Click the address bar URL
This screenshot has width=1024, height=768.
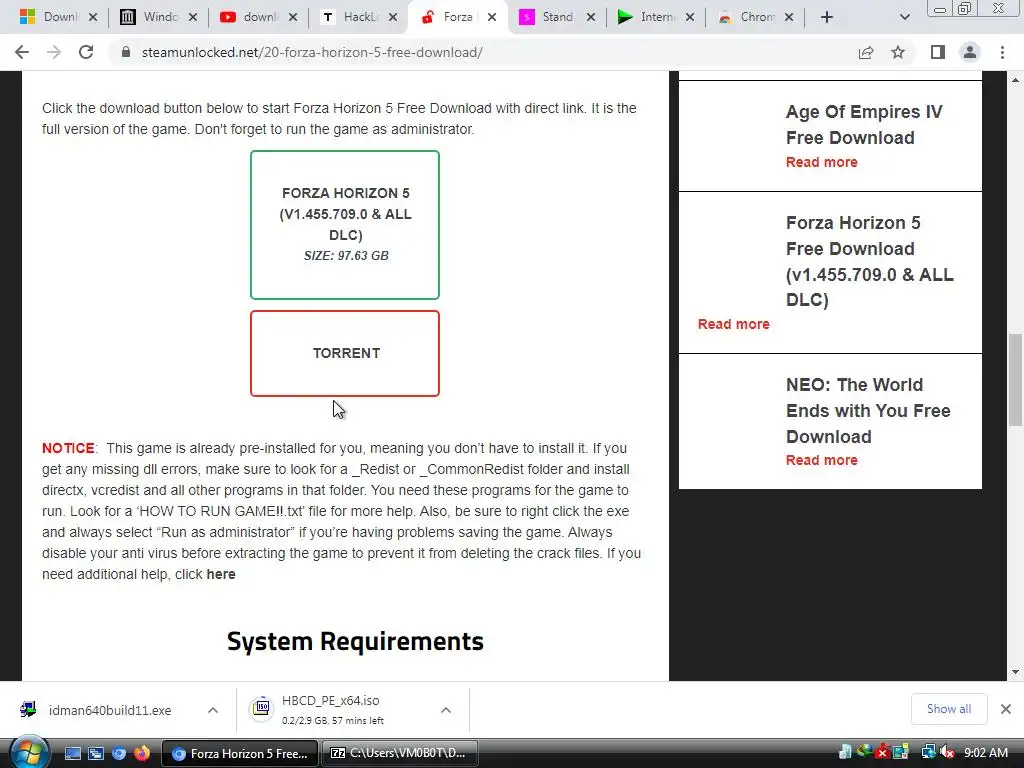click(312, 52)
